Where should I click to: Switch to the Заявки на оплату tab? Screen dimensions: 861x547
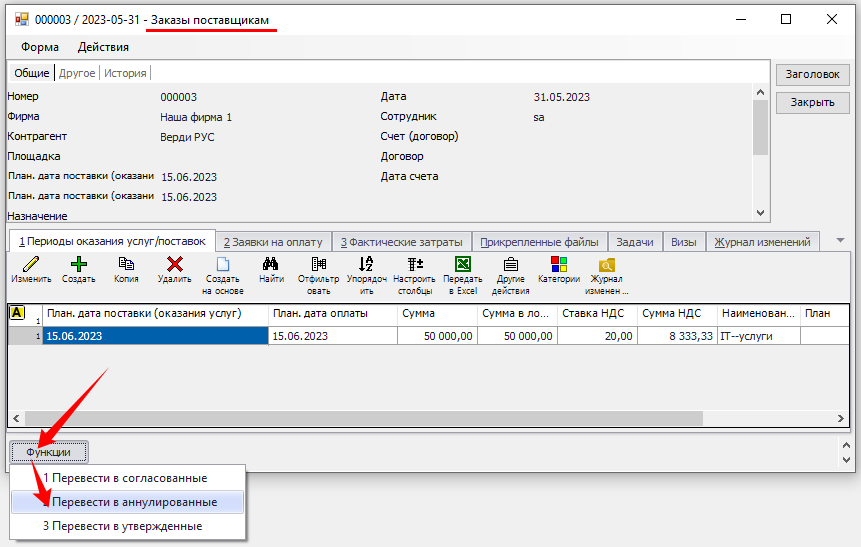pos(273,242)
